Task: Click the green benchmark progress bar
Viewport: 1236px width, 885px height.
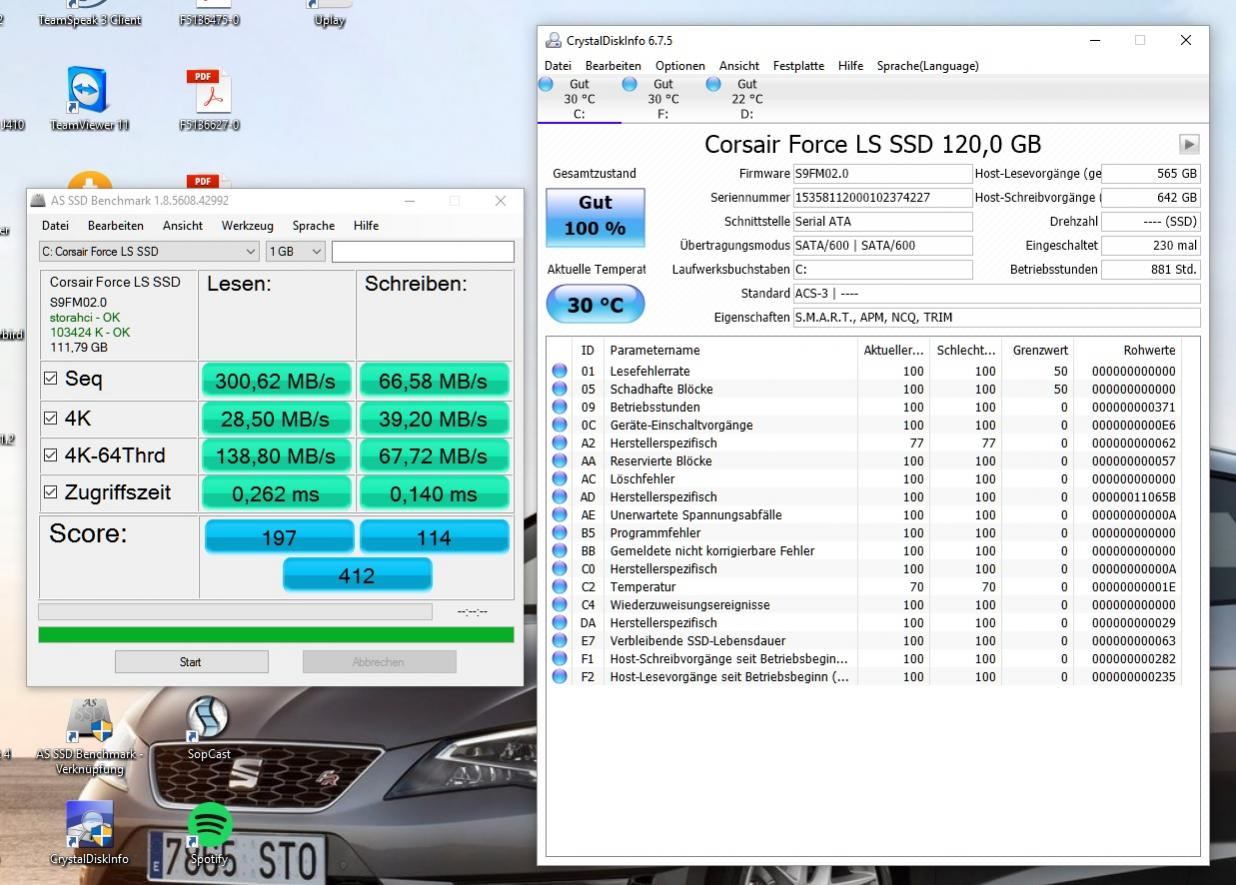Action: (276, 634)
